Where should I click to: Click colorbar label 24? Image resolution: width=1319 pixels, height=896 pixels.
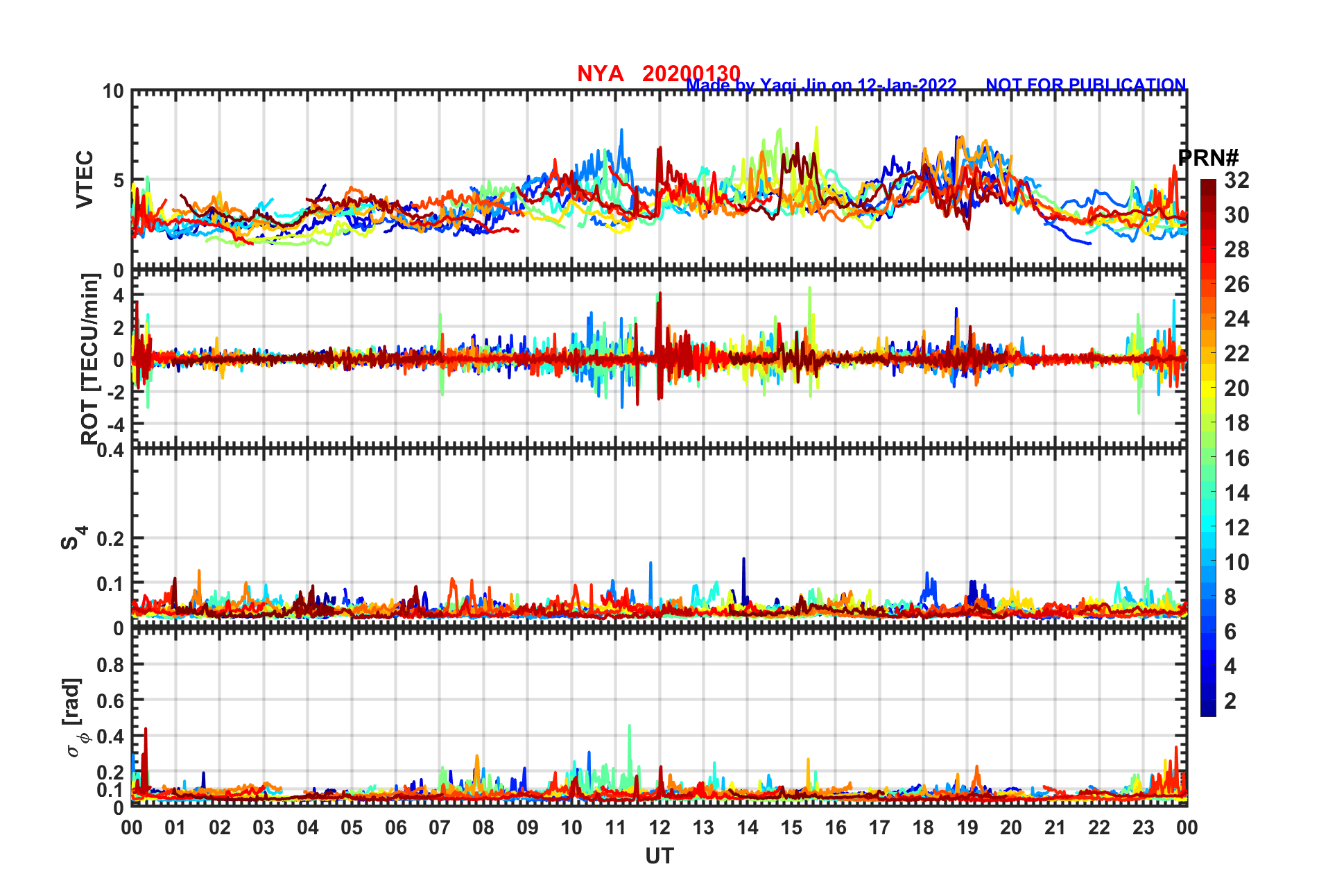coord(1236,319)
